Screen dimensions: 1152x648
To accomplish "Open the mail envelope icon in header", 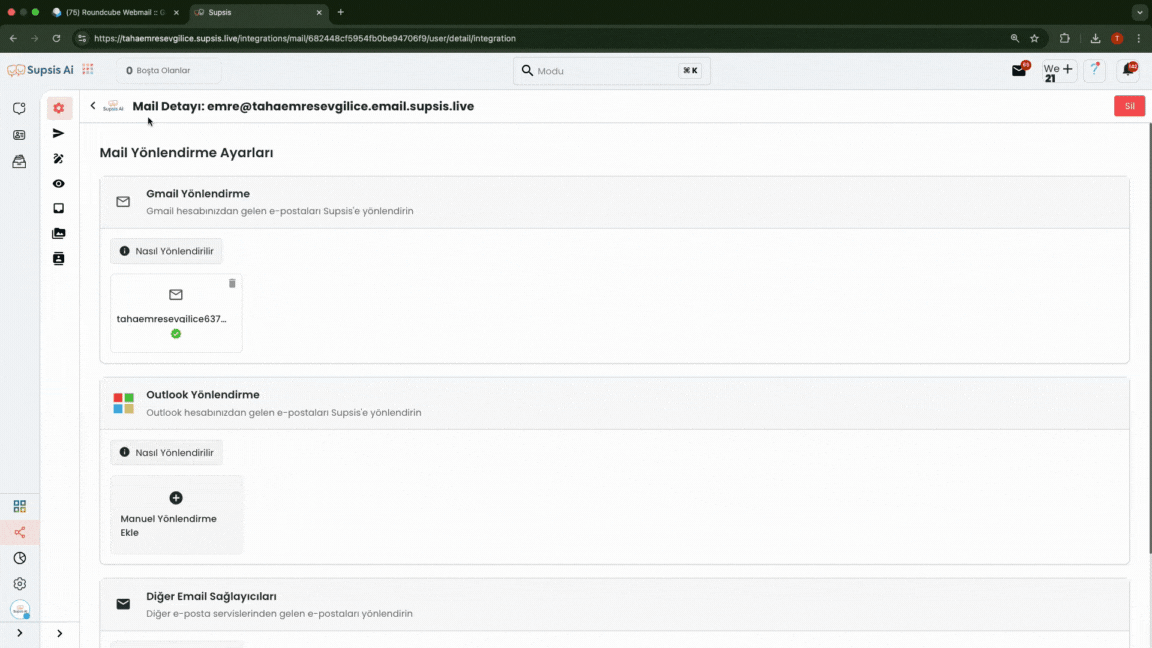I will pyautogui.click(x=1019, y=70).
